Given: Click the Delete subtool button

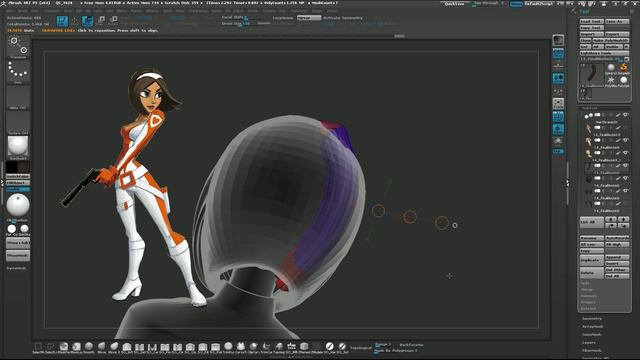Looking at the screenshot, I should point(592,272).
